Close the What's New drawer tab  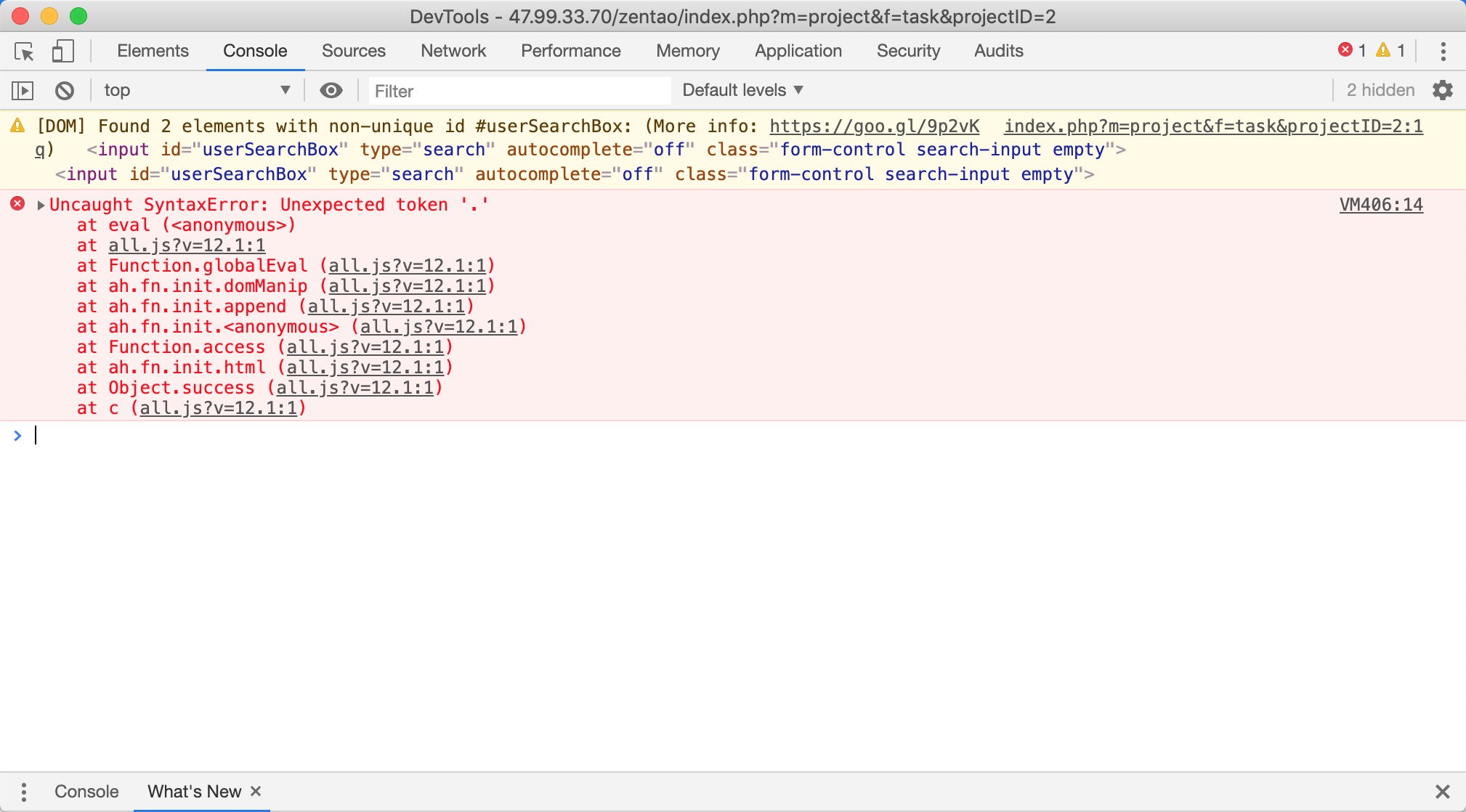tap(256, 791)
